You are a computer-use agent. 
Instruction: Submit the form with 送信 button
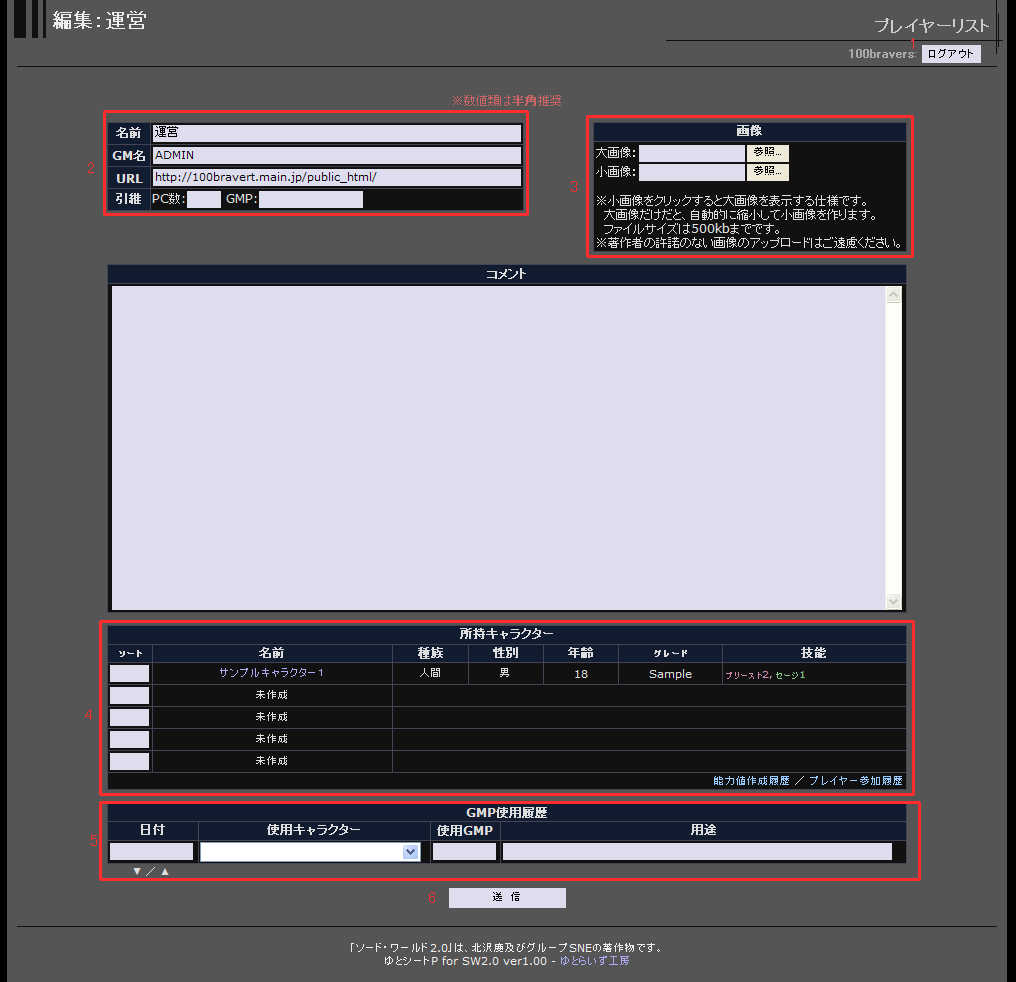point(507,898)
